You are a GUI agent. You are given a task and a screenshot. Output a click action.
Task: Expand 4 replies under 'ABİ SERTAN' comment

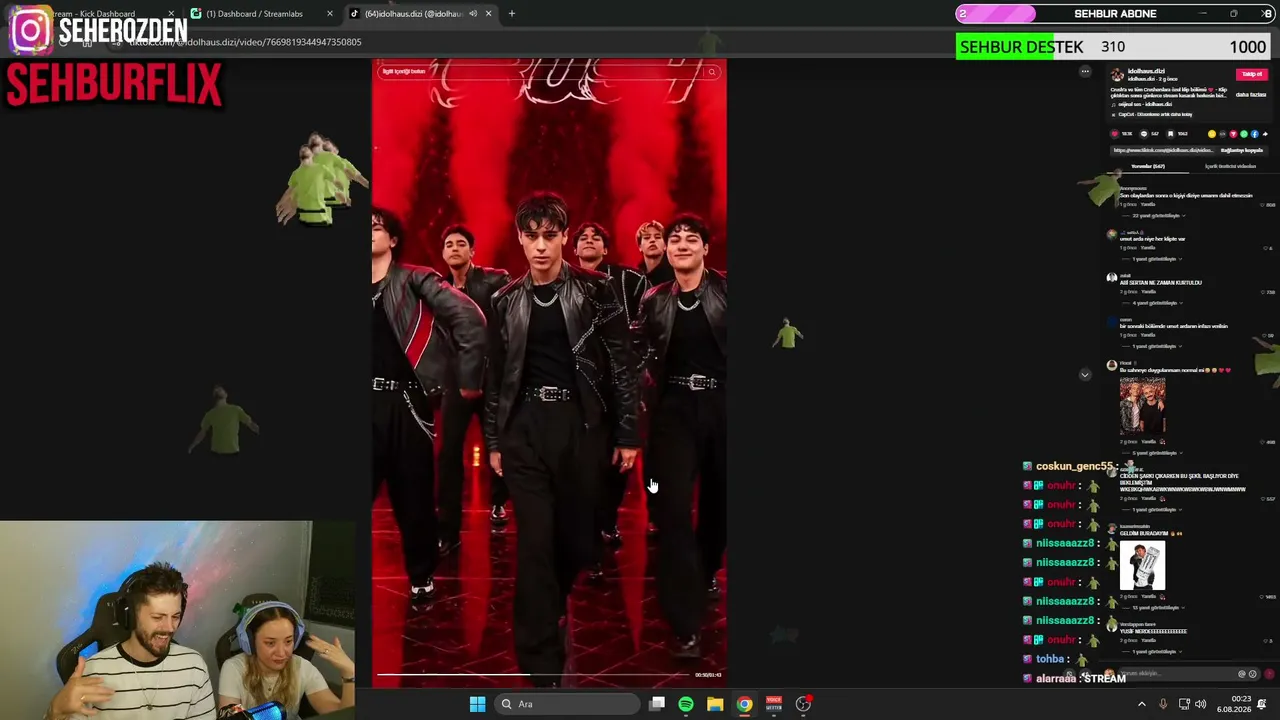tap(1154, 303)
